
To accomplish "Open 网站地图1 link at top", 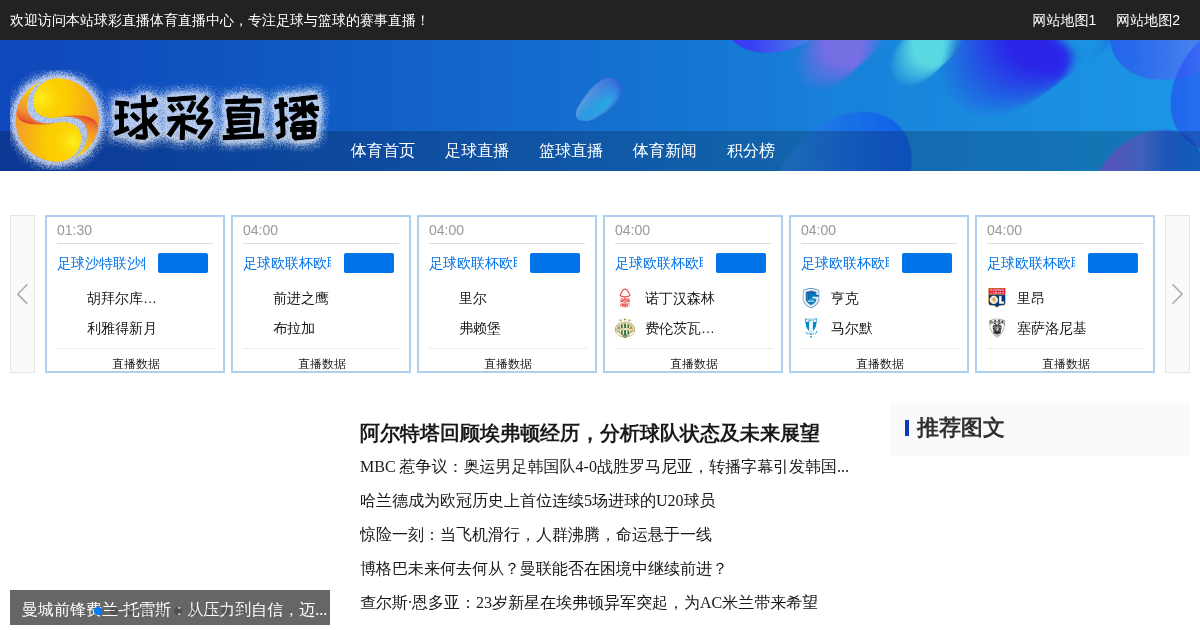I will [1064, 20].
